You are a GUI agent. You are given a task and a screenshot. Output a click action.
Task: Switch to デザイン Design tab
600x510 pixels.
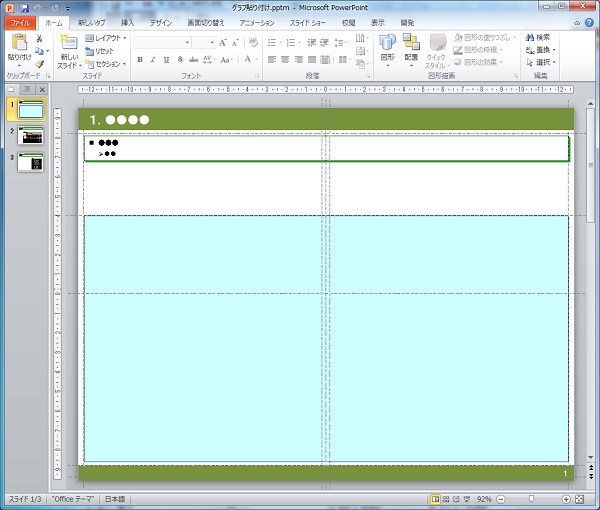tap(161, 23)
